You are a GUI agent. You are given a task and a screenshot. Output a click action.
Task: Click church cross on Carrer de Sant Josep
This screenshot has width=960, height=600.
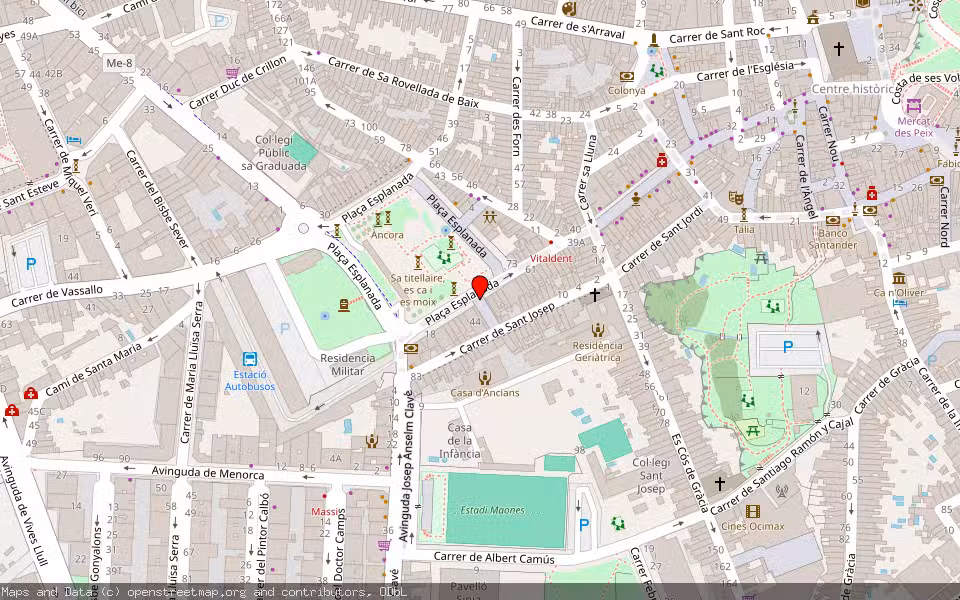(x=594, y=295)
